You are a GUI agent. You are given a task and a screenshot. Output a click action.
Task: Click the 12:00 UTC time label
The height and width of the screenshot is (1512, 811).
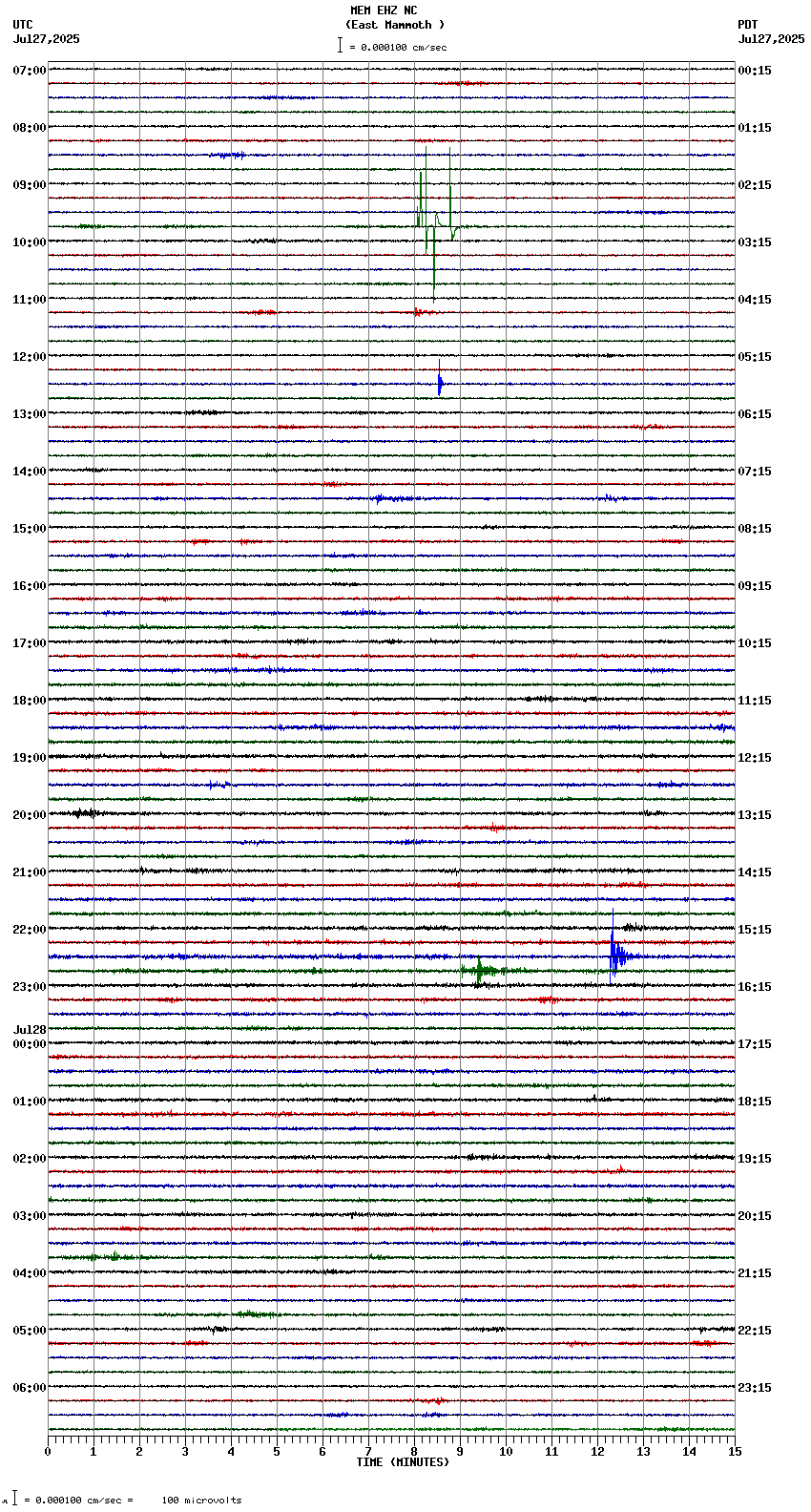point(30,357)
